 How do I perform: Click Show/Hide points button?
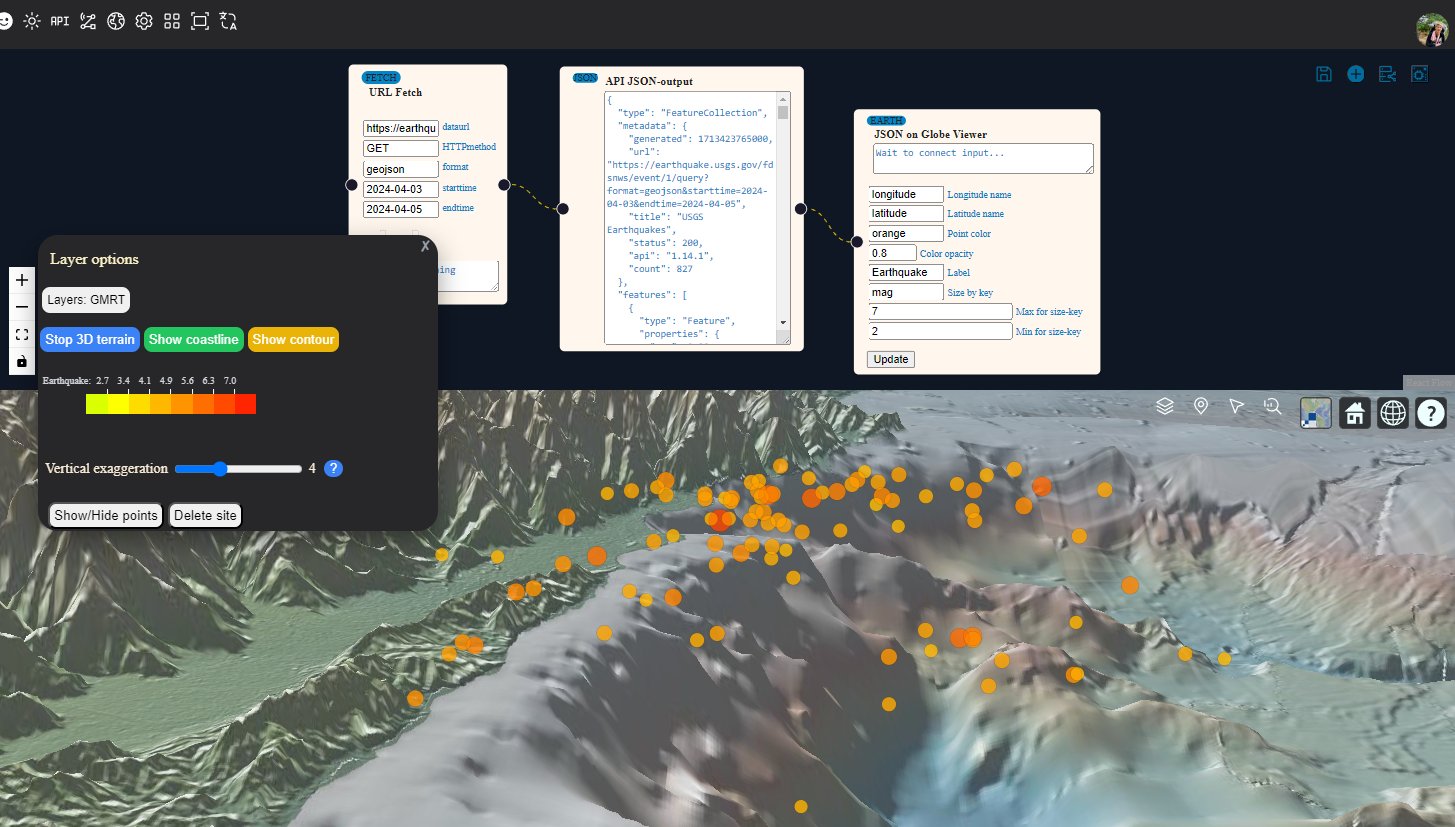coord(106,515)
